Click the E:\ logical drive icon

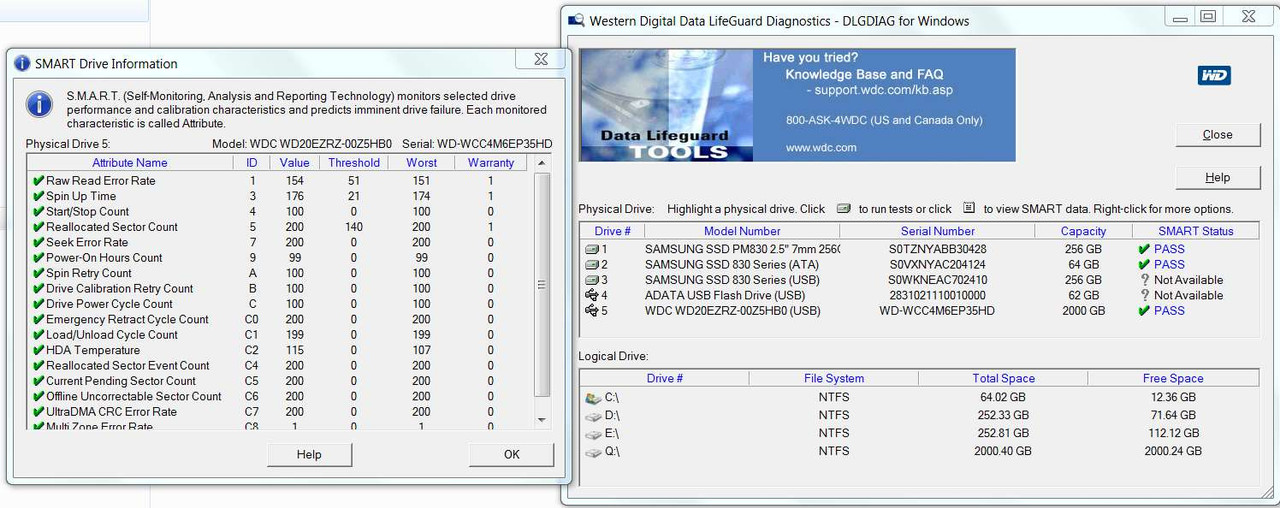(x=593, y=433)
